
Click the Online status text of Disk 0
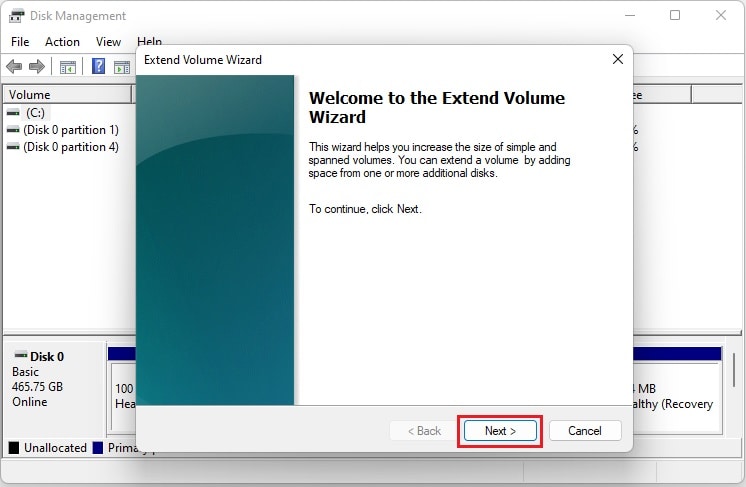pos(29,402)
